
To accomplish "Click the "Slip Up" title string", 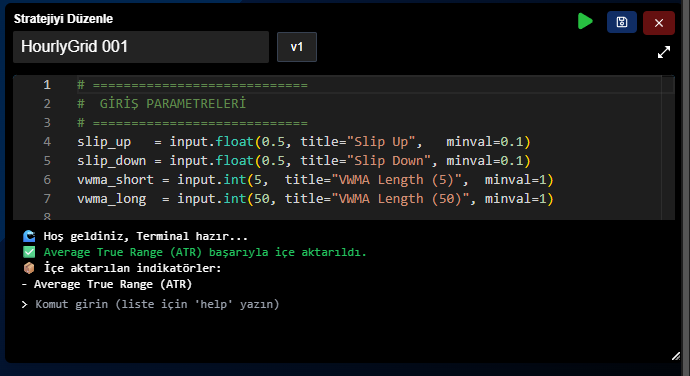I will (381, 142).
